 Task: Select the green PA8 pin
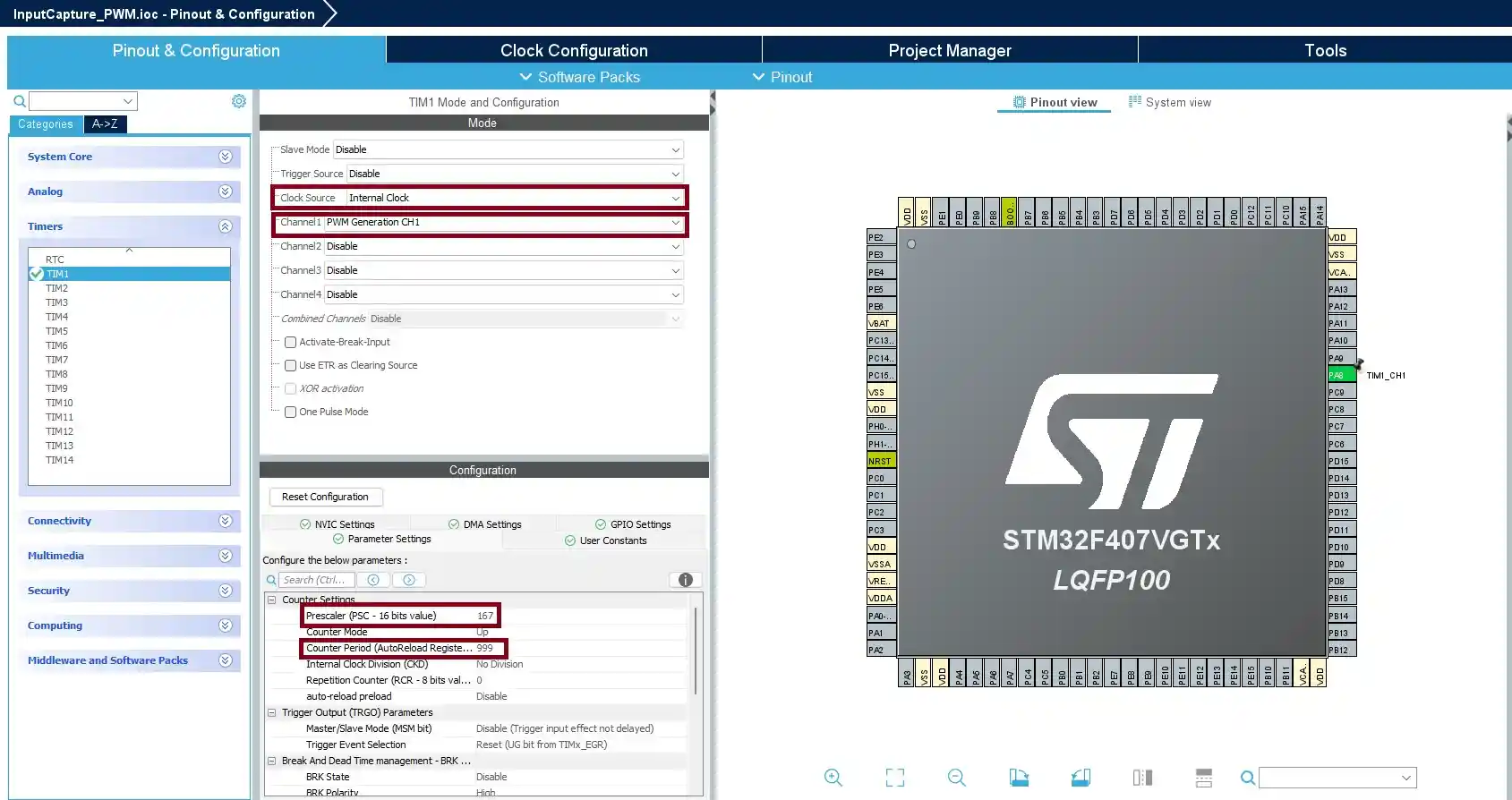click(1341, 375)
